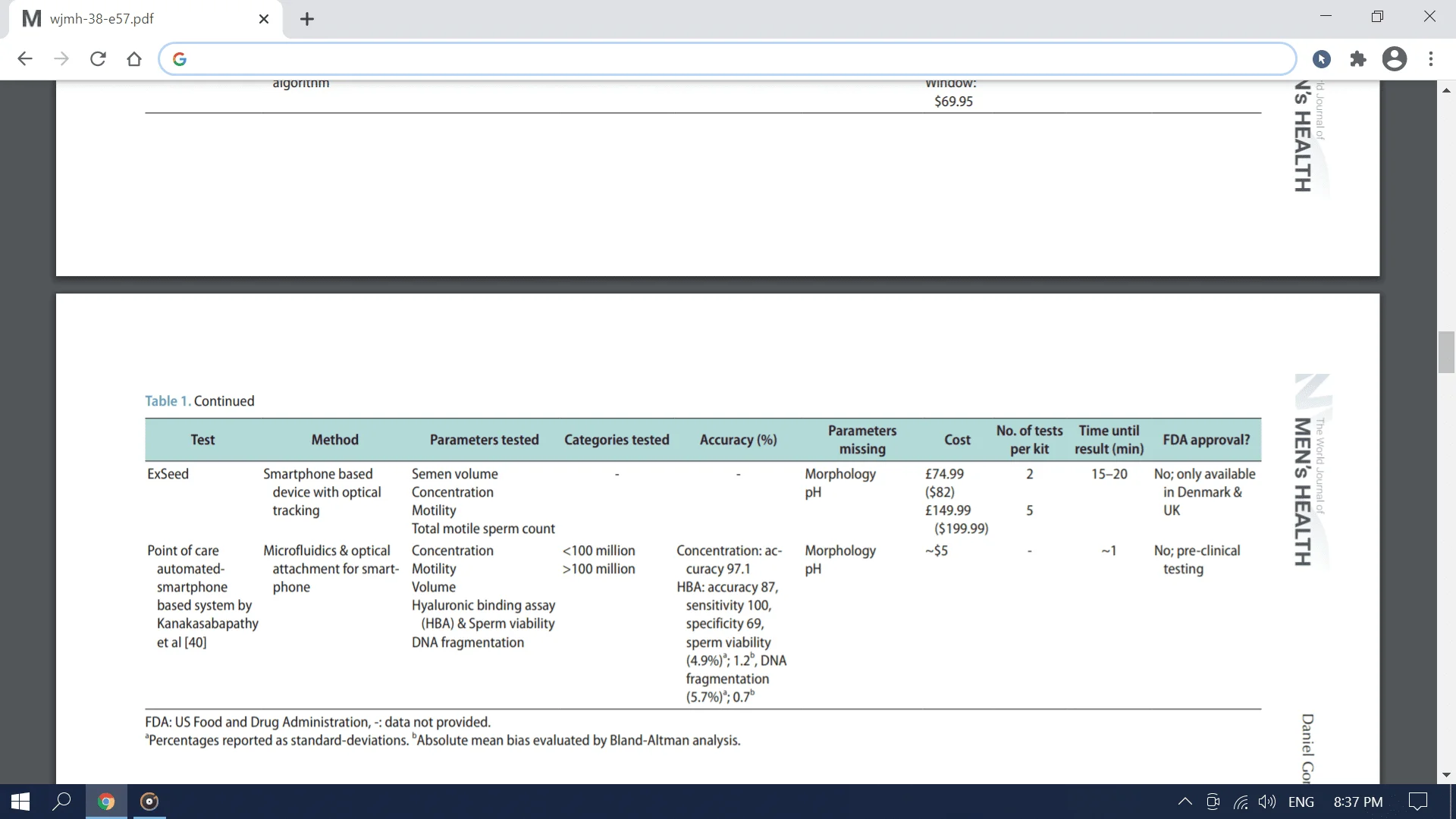This screenshot has height=819, width=1456.
Task: Open a new browser tab
Action: coord(307,19)
